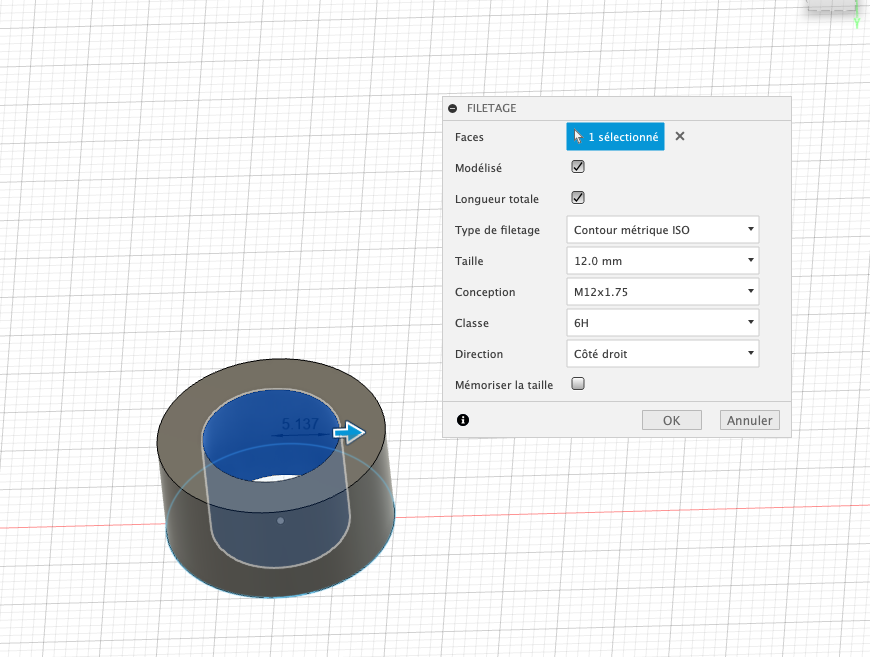Clear the selected faces with the X

pos(680,136)
